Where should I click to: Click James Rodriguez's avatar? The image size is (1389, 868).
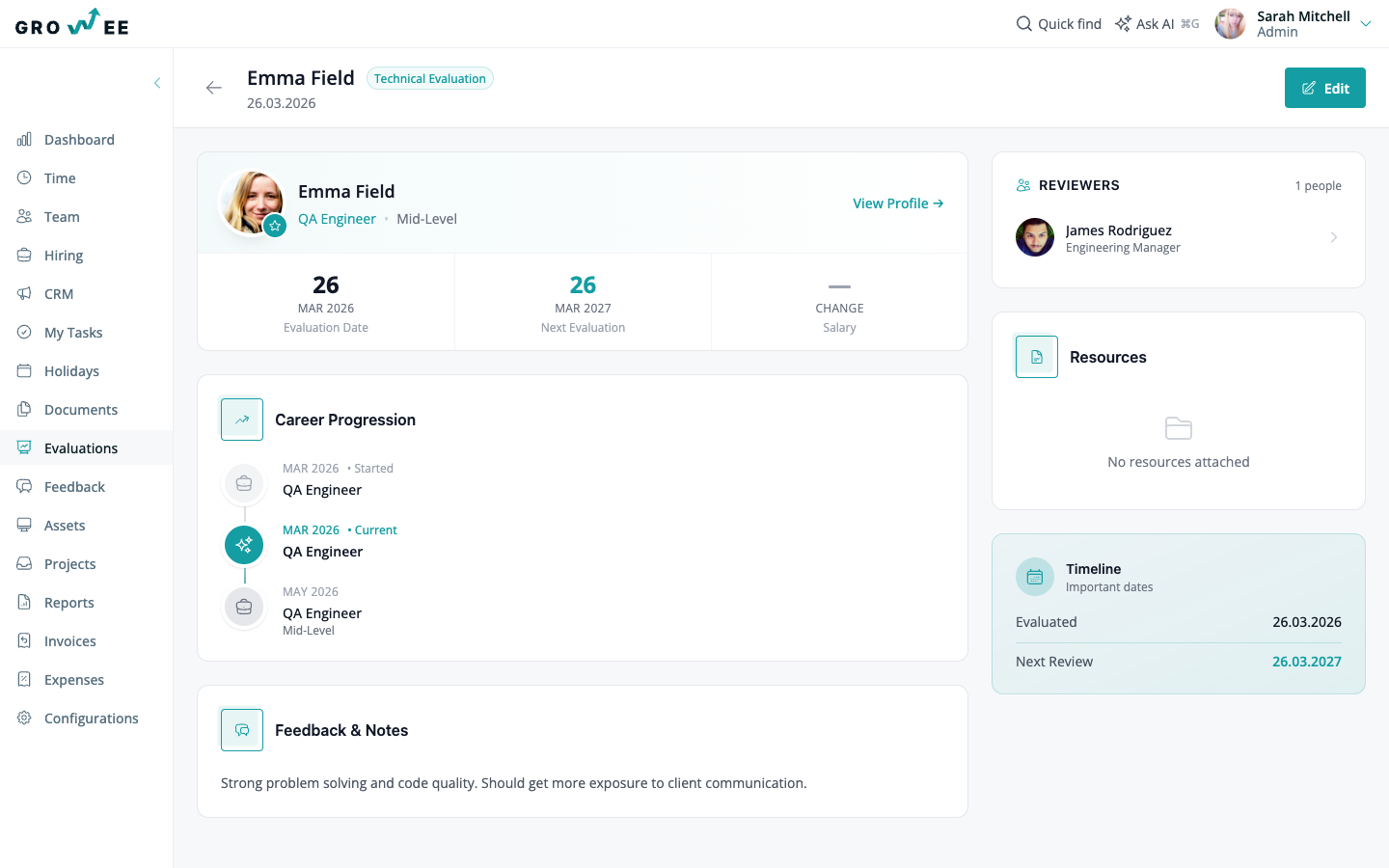pyautogui.click(x=1035, y=237)
